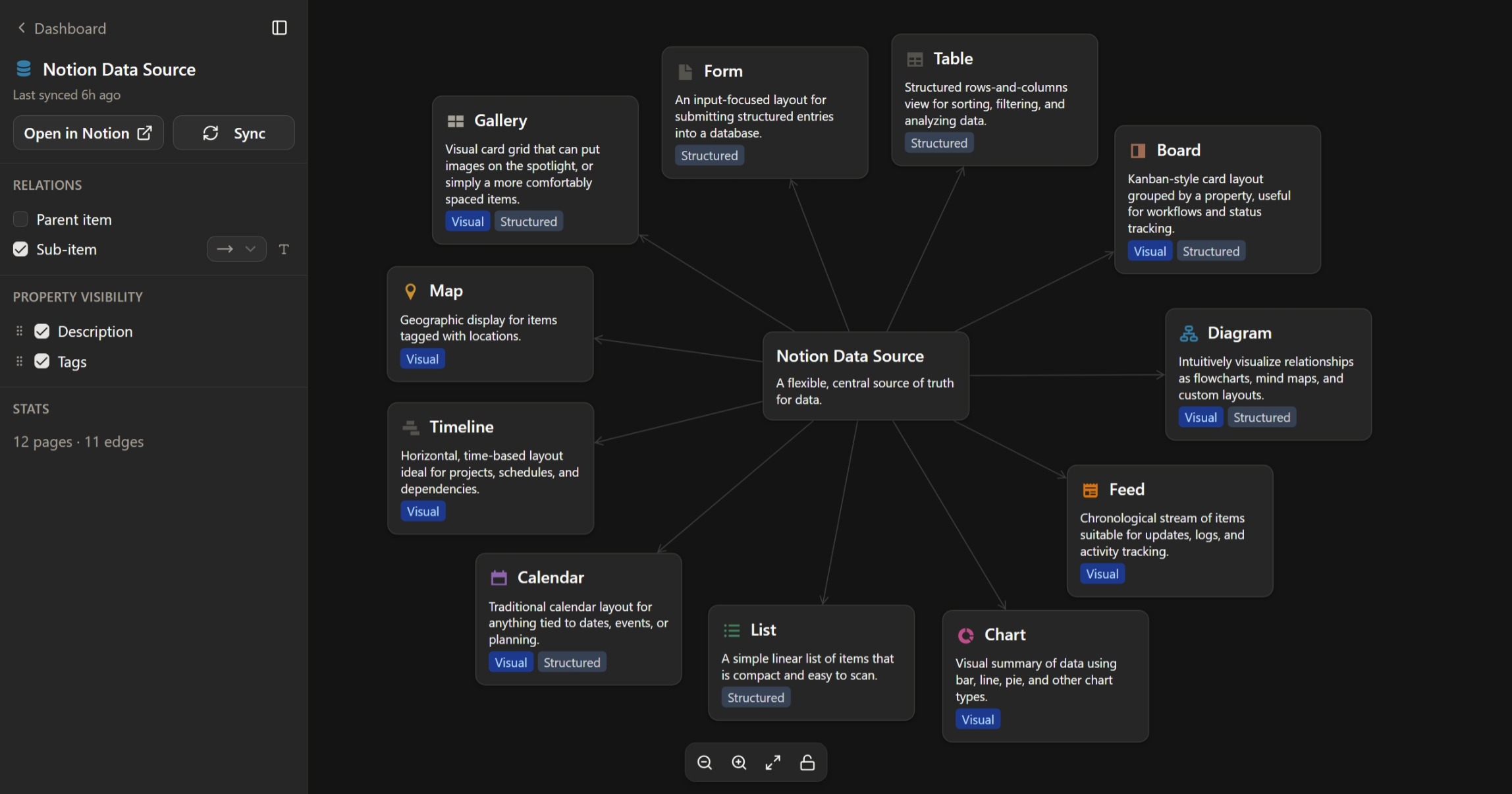Collapse the sidebar panel icon

(x=279, y=28)
